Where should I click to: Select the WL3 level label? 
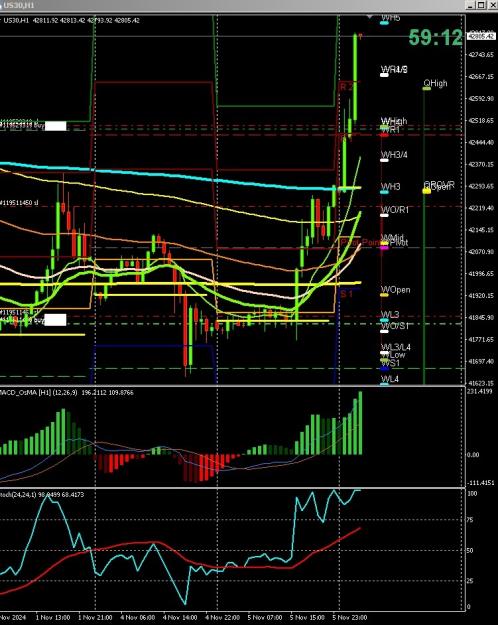pyautogui.click(x=390, y=315)
